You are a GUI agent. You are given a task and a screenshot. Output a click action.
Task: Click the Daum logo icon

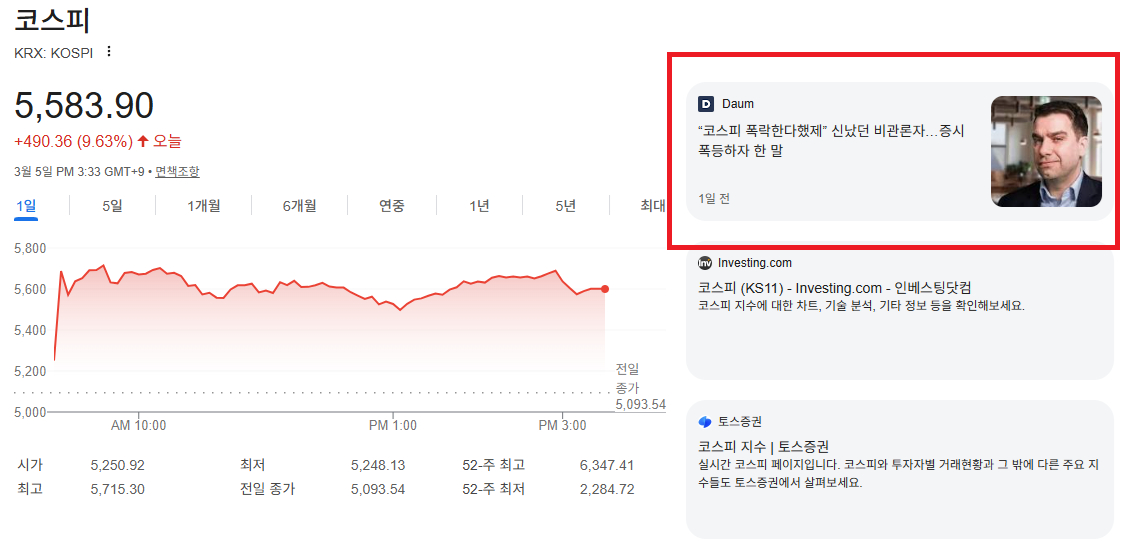coord(706,104)
